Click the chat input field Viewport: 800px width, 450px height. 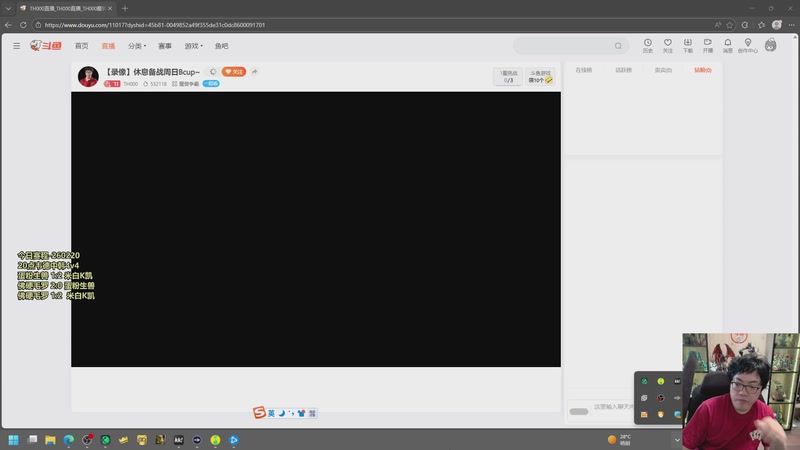[613, 407]
